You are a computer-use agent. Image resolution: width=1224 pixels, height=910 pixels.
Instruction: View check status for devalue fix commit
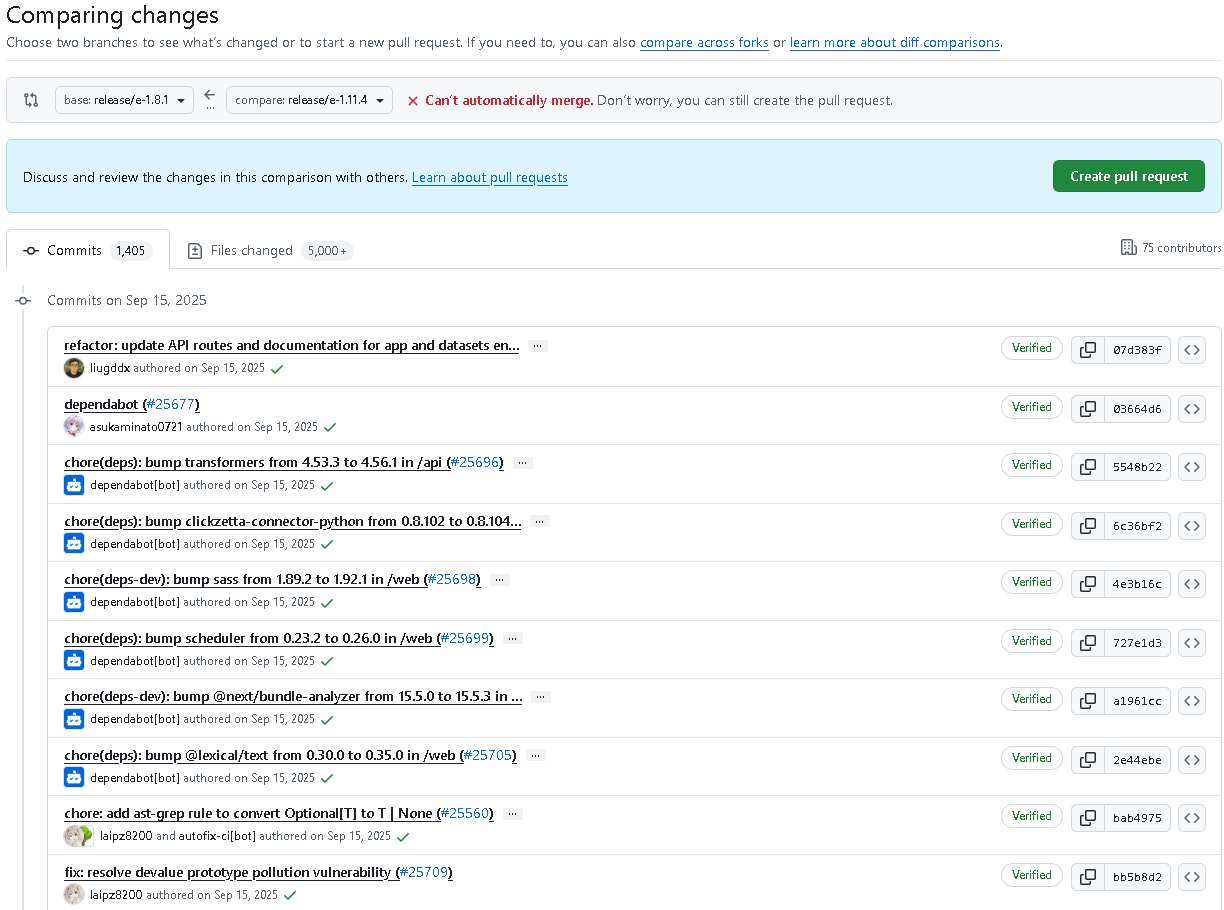pyautogui.click(x=290, y=896)
